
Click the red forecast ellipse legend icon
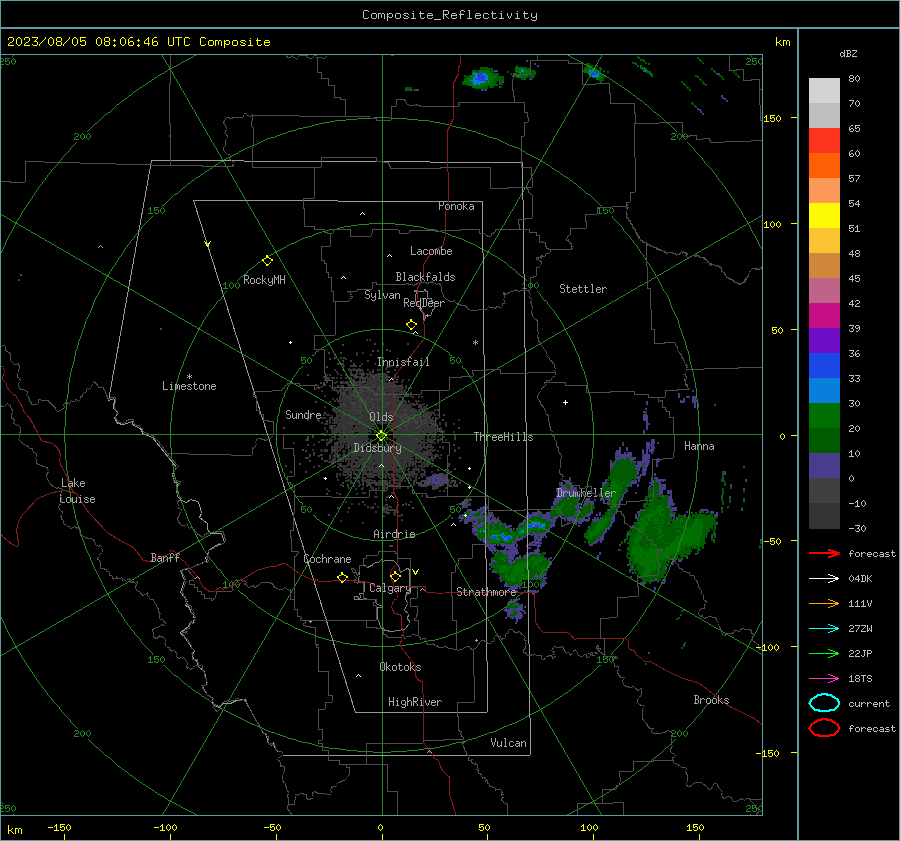coord(824,728)
